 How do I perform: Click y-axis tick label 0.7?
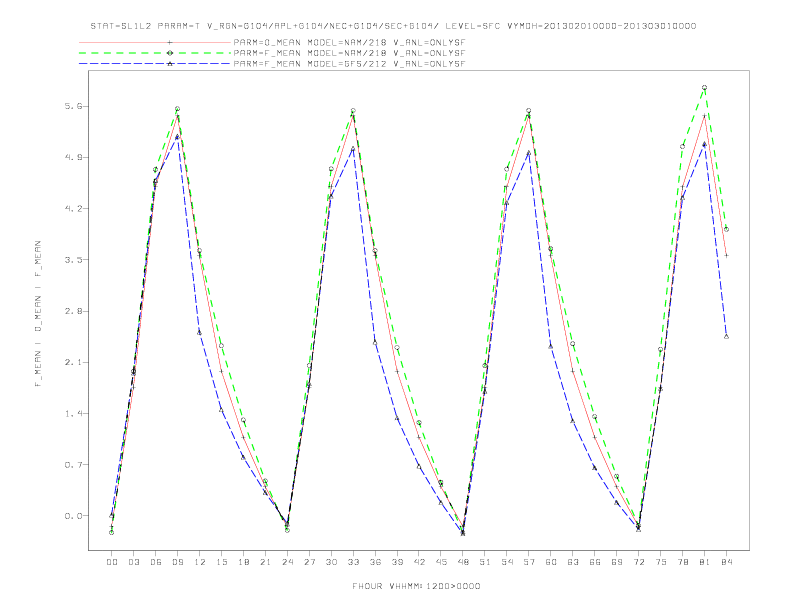click(x=74, y=465)
